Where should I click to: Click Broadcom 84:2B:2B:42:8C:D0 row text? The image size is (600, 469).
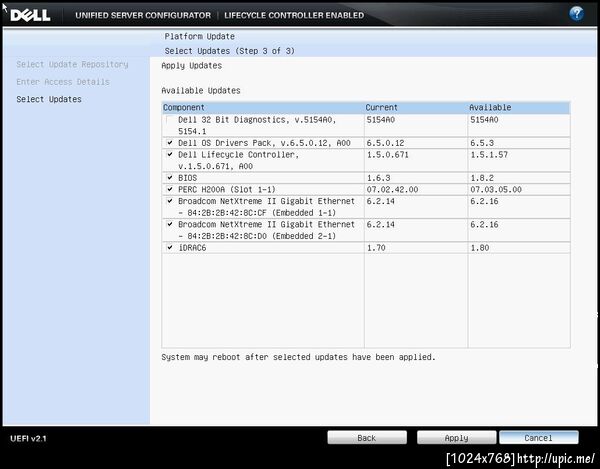coord(266,230)
